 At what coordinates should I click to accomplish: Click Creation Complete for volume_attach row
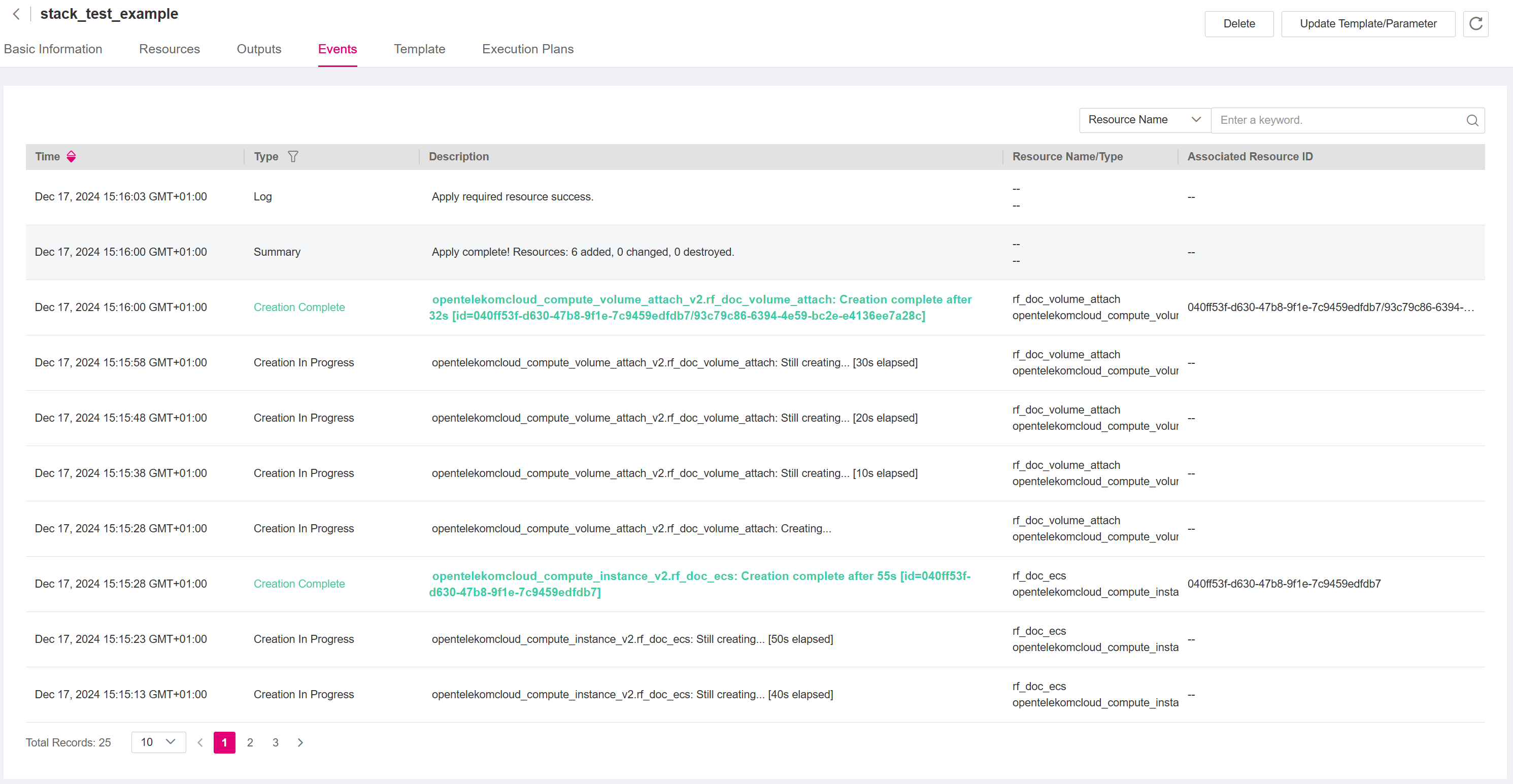299,307
